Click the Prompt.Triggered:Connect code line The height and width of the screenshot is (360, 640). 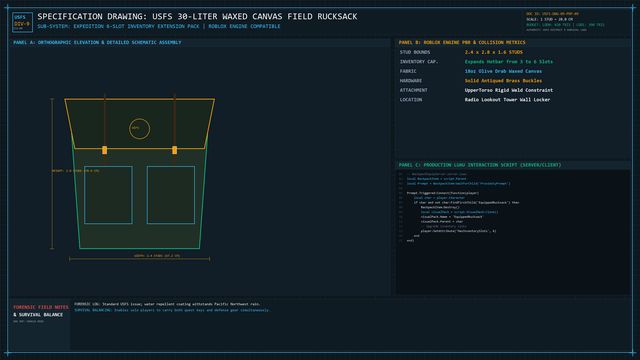click(x=443, y=193)
